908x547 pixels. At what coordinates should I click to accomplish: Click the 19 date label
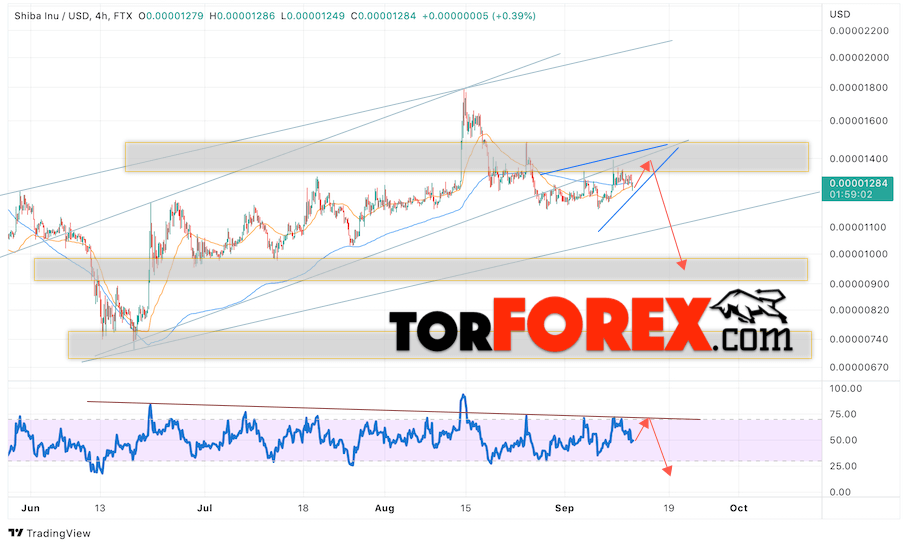pos(669,508)
